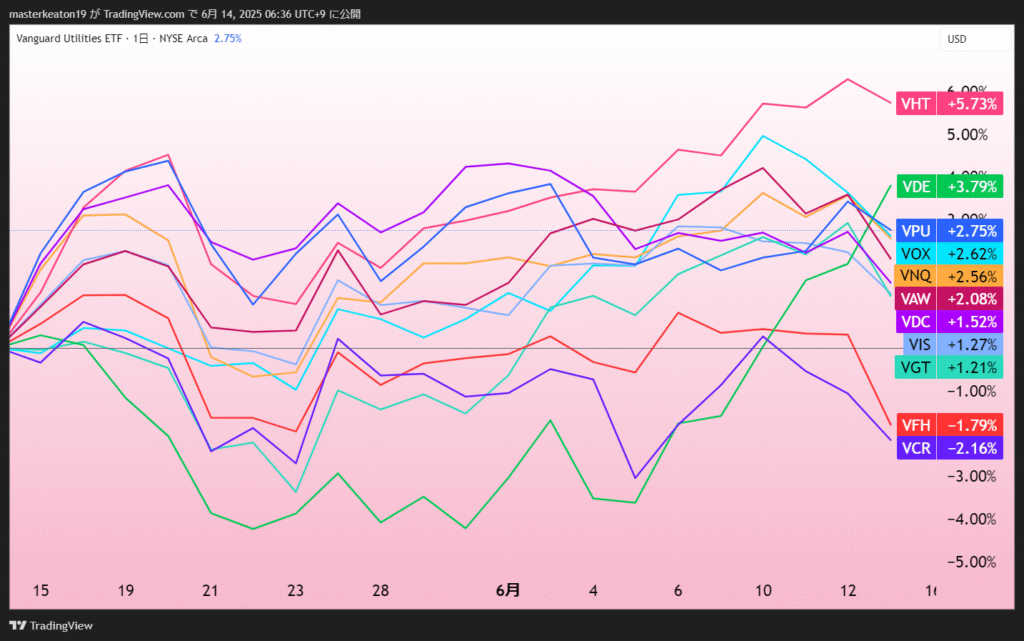Click the TradingView logo icon
The height and width of the screenshot is (641, 1024).
pyautogui.click(x=18, y=625)
